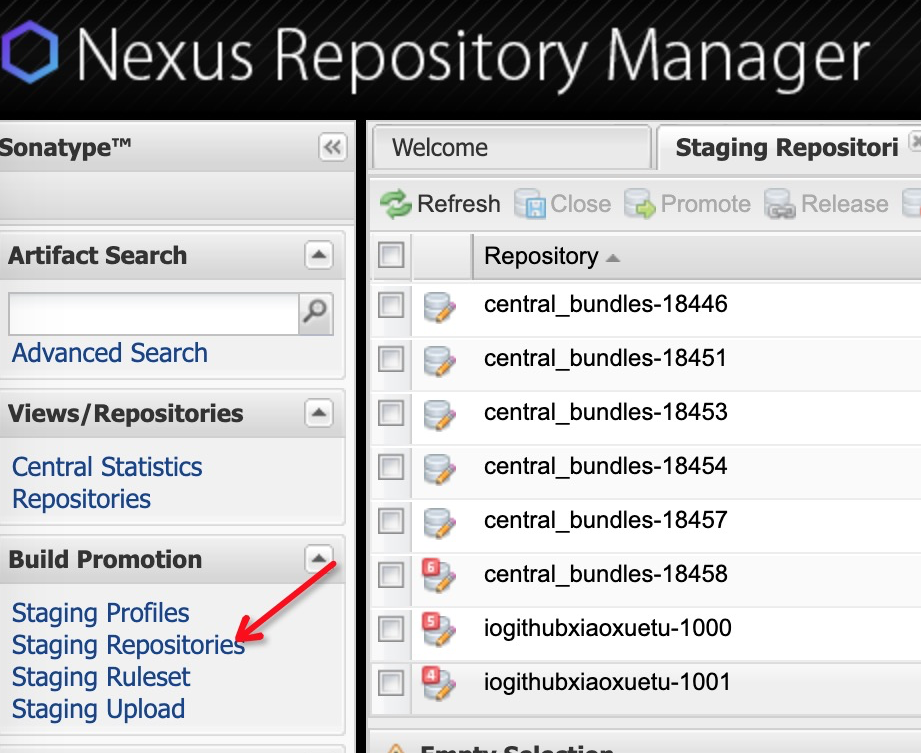
Task: Focus the artifact search input field
Action: [154, 314]
